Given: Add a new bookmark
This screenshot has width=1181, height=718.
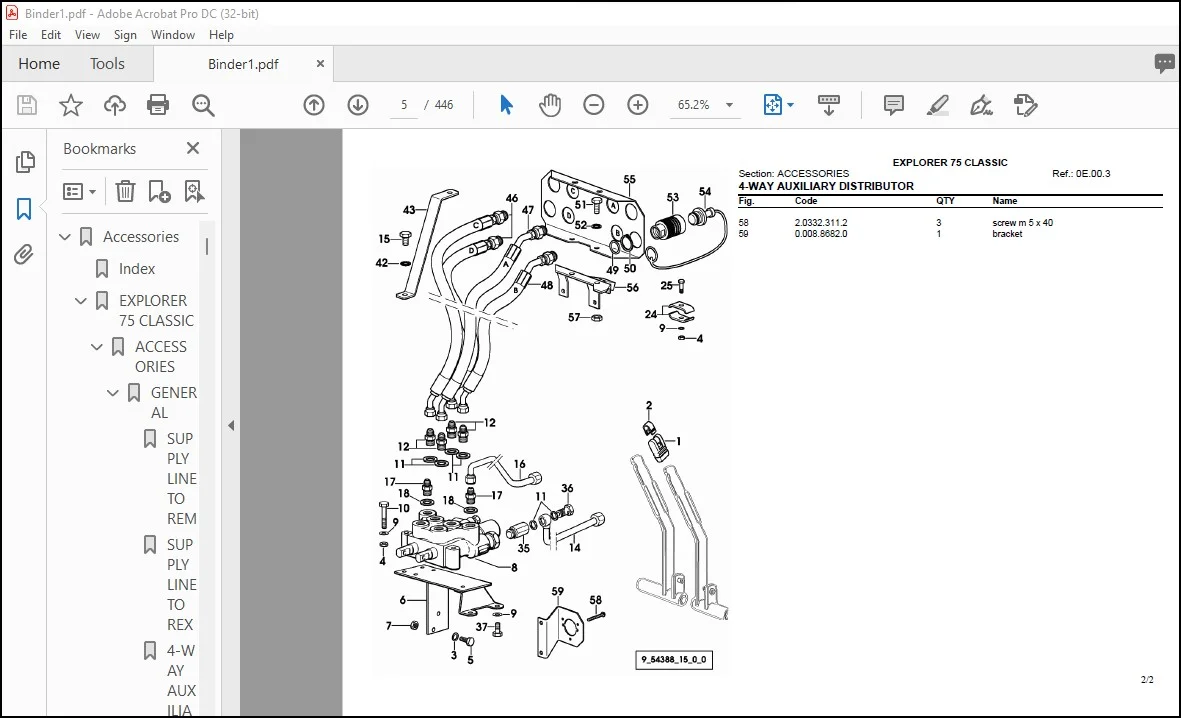Looking at the screenshot, I should click(x=159, y=191).
